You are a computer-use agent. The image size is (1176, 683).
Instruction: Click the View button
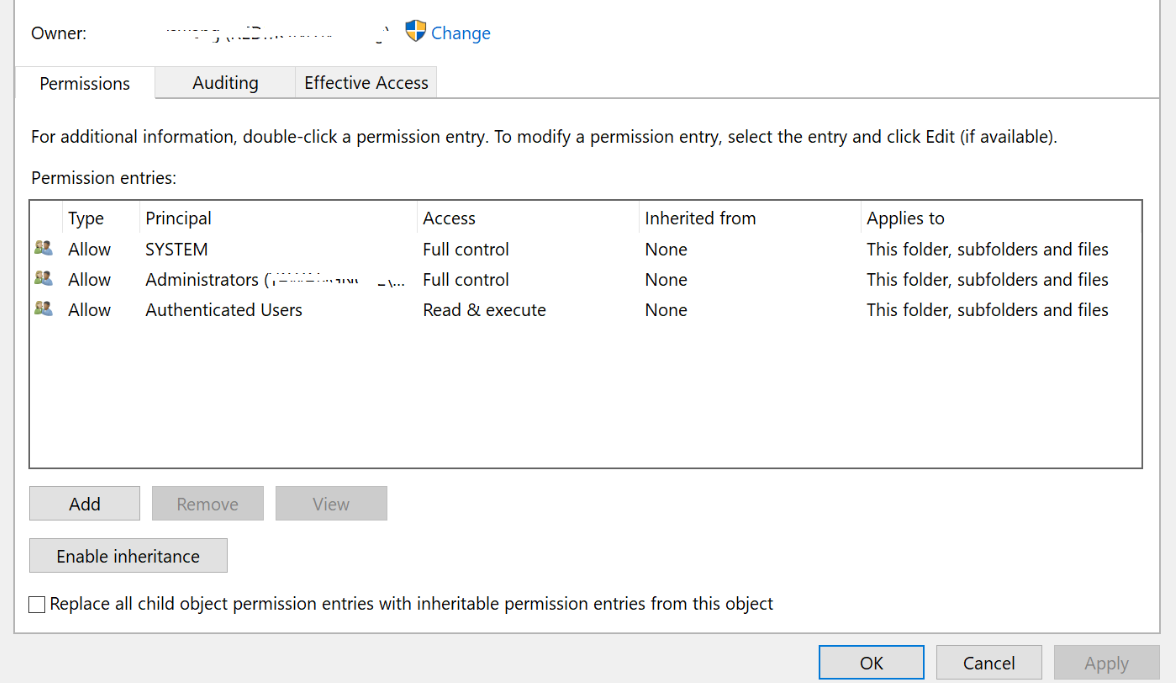coord(331,503)
